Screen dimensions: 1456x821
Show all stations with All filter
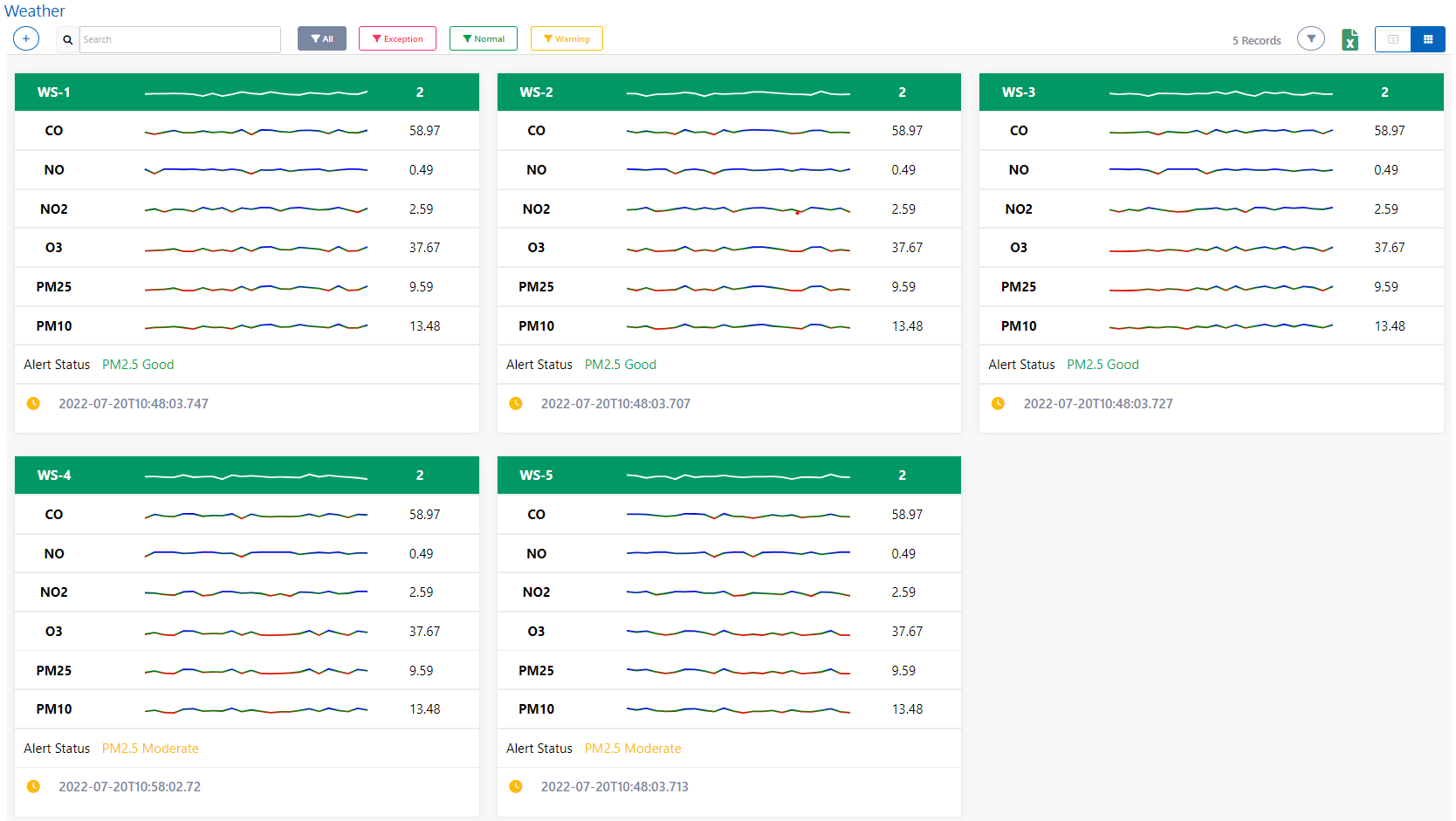[x=322, y=39]
